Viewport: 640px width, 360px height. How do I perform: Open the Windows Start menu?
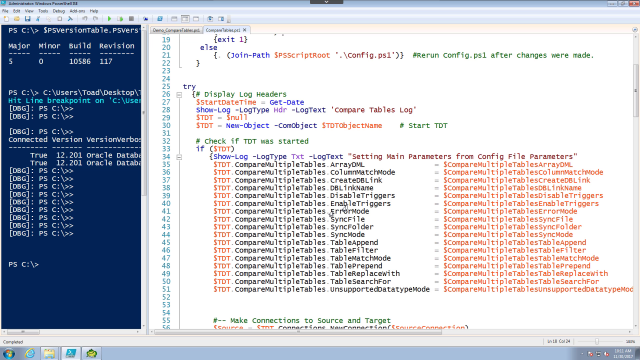9,353
